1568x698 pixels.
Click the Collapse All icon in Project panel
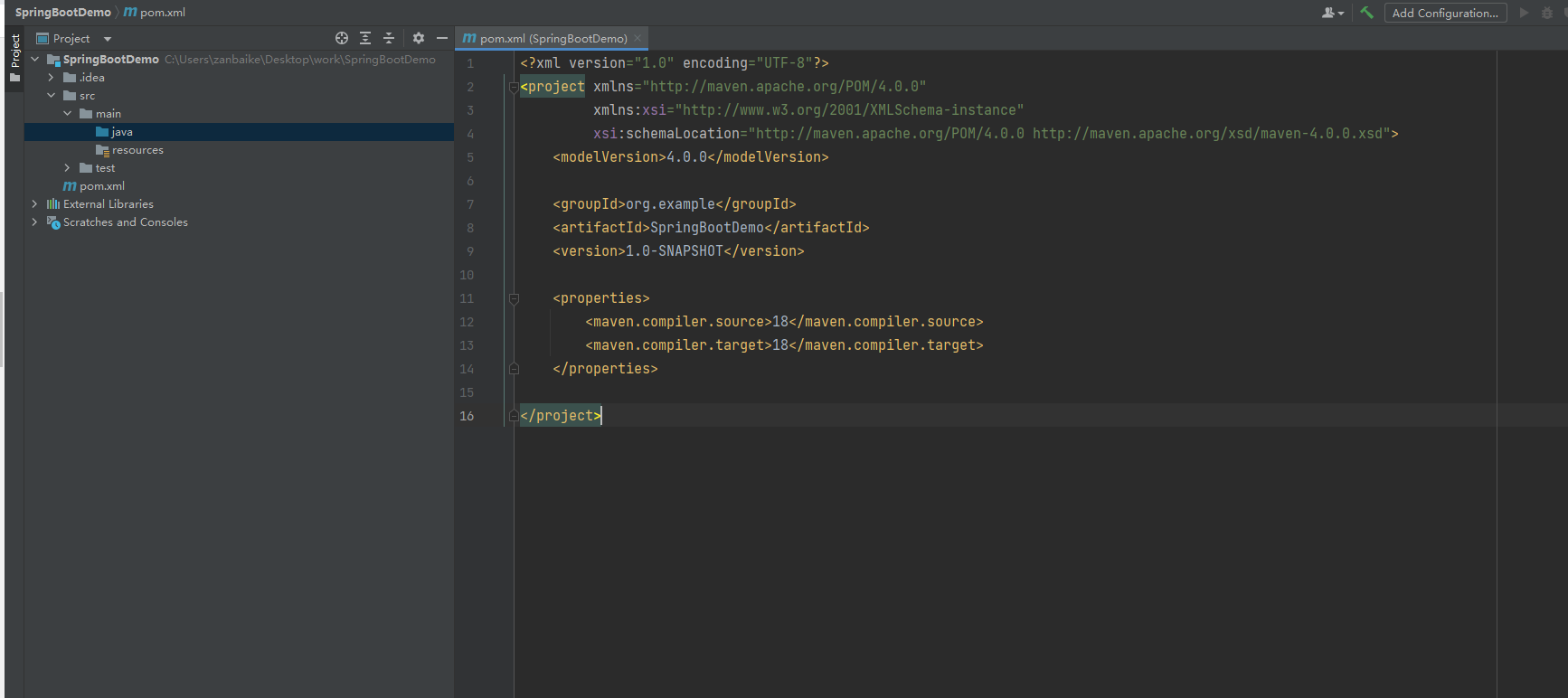point(389,38)
